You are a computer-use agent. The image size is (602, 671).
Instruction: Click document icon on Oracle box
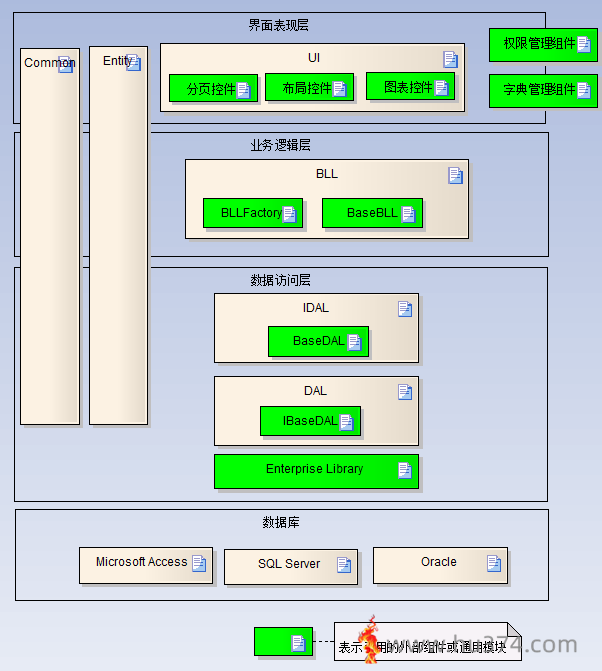point(494,563)
